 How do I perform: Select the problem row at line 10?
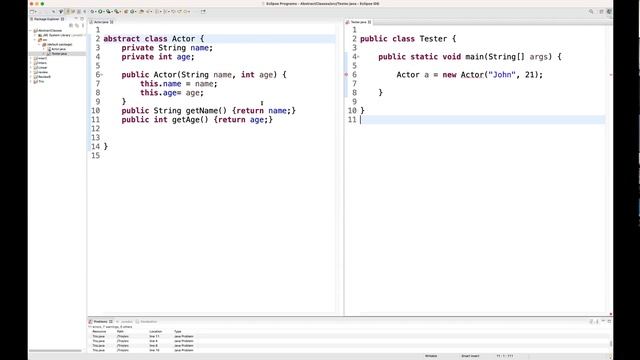click(x=349, y=350)
